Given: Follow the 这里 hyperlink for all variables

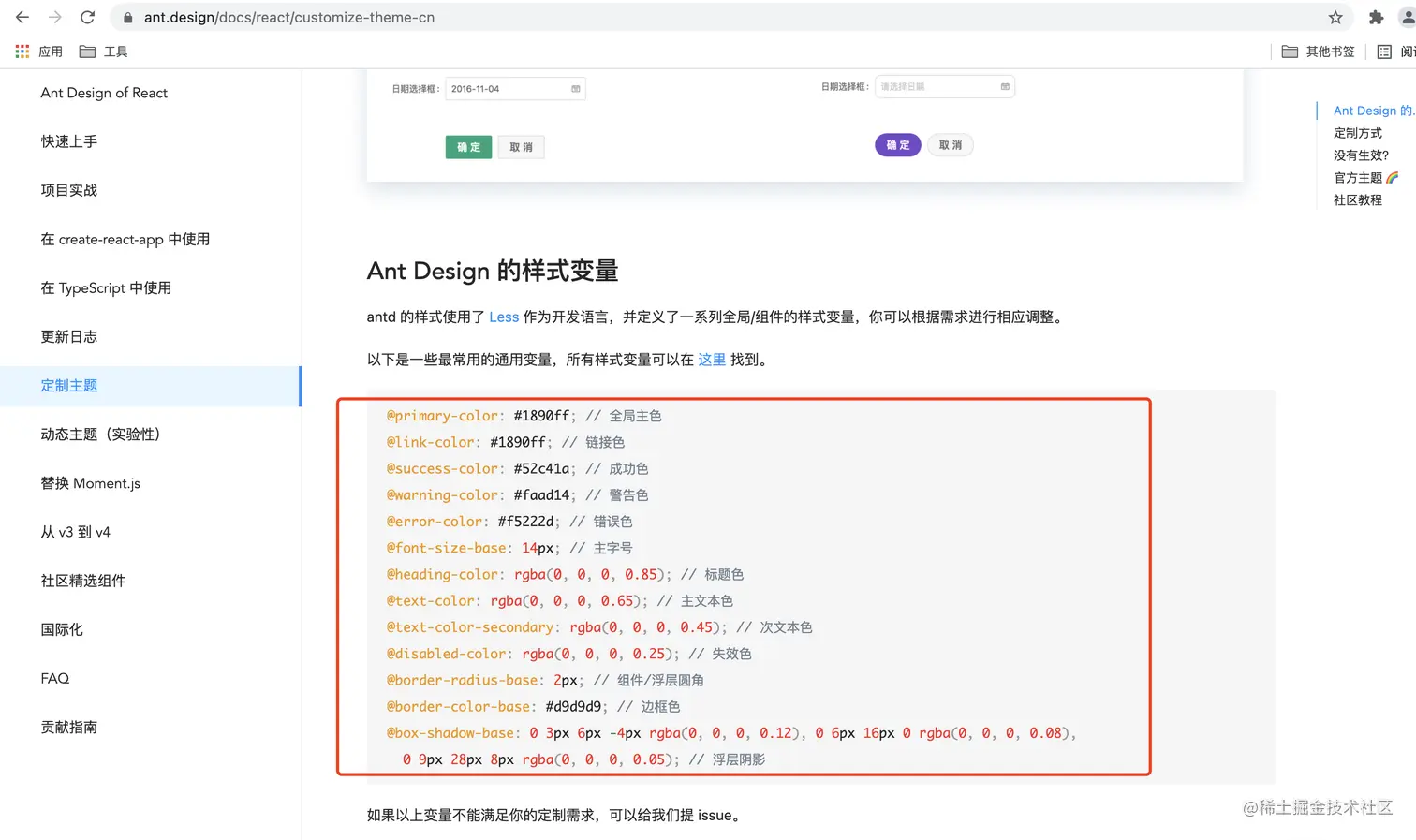Looking at the screenshot, I should click(712, 360).
